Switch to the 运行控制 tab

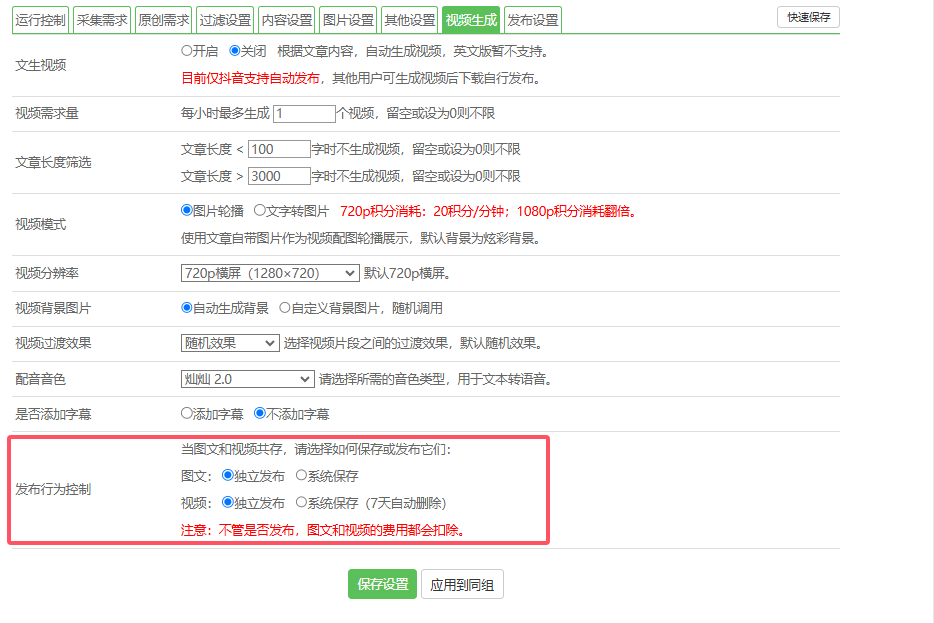tap(42, 20)
